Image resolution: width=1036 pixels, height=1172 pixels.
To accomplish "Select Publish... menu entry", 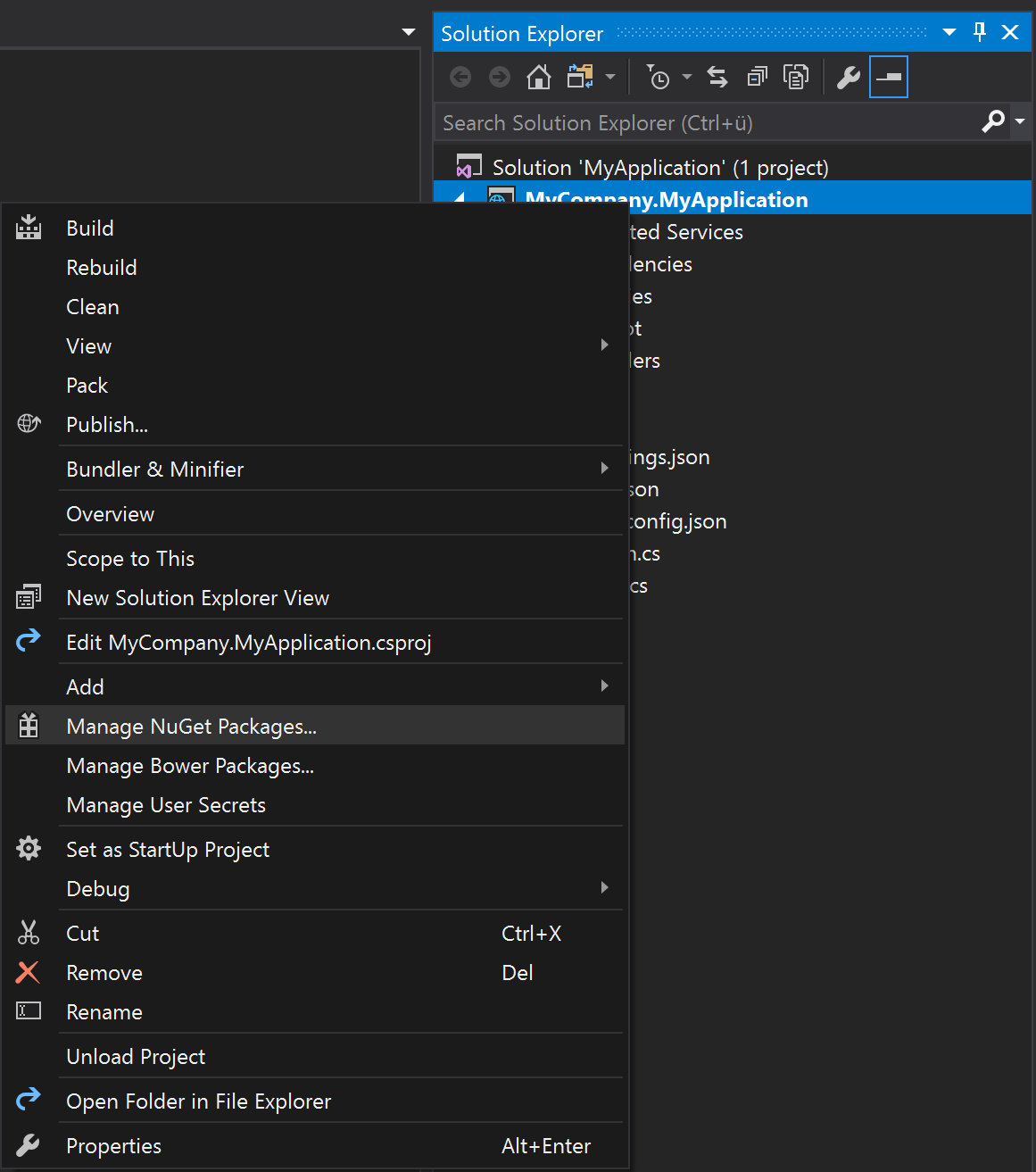I will [107, 425].
